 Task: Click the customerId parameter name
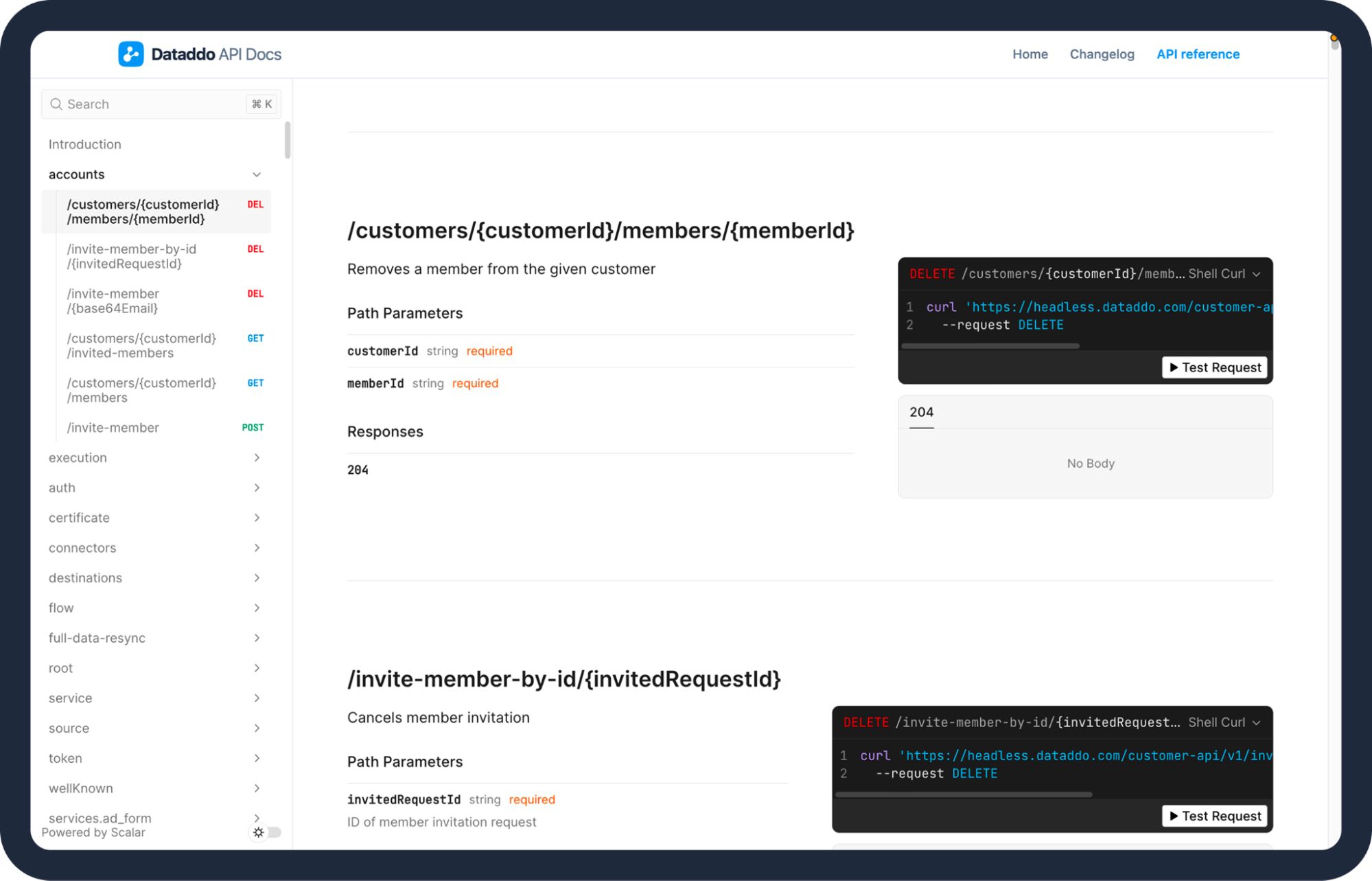382,351
